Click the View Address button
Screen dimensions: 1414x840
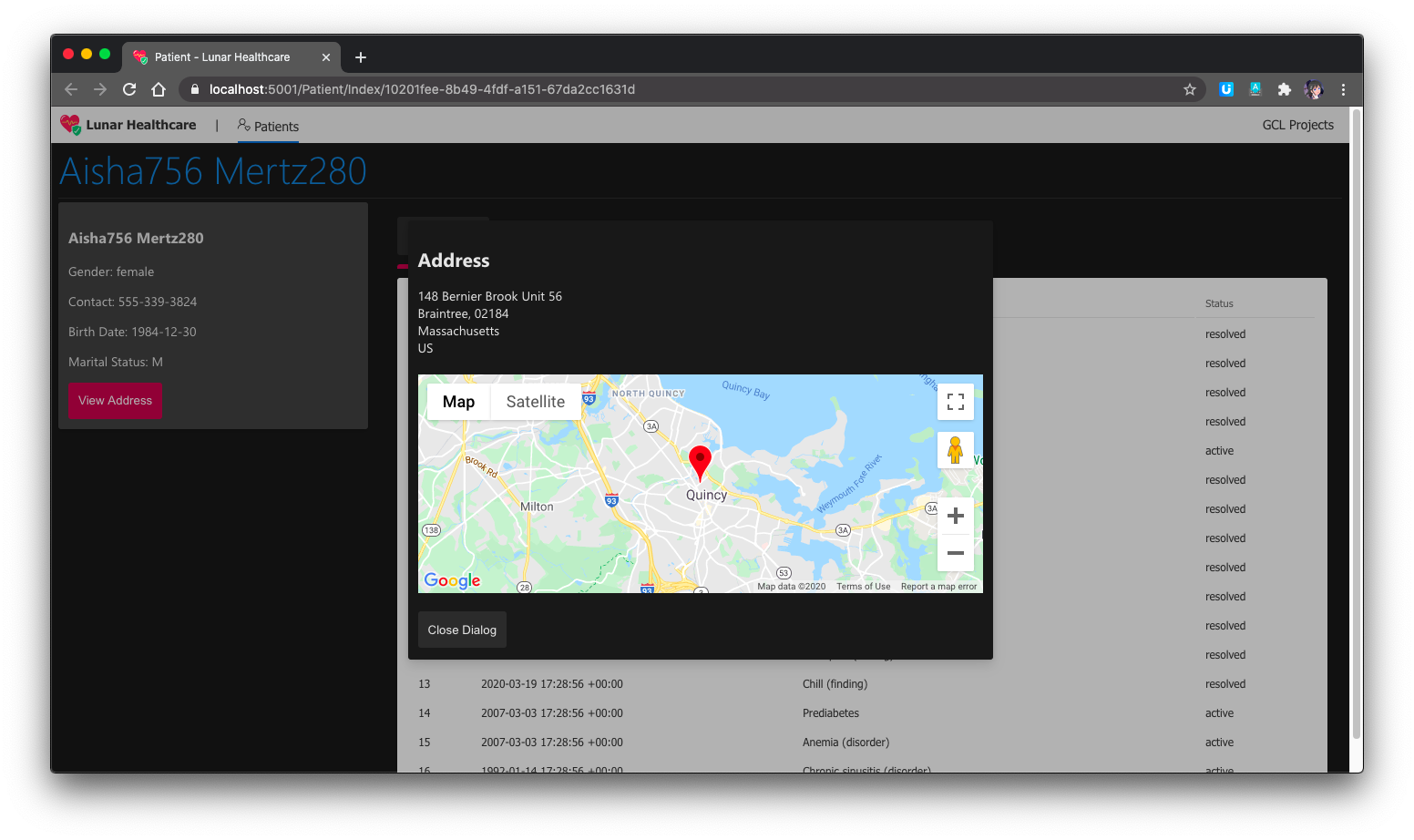(115, 400)
